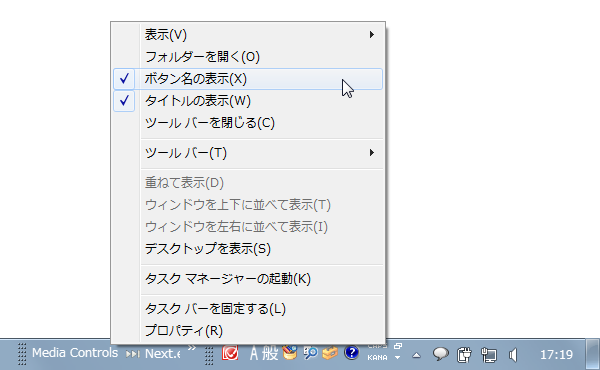Toggle ボタン名の表示(X) checkmark option

(x=248, y=79)
